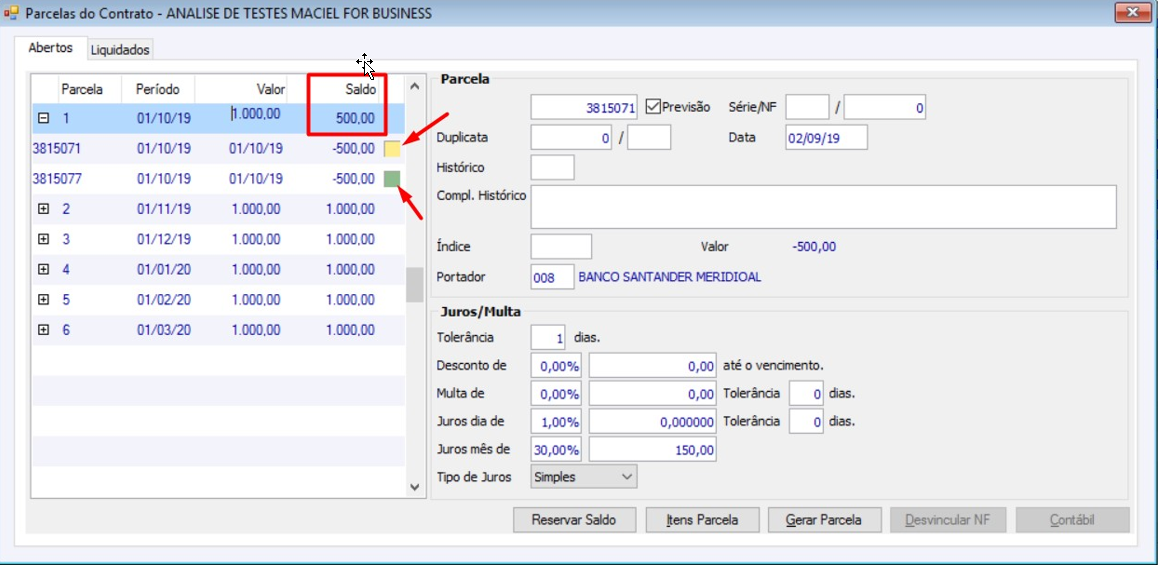Expand parcela 5 row
Viewport: 1158px width, 567px height.
click(44, 300)
